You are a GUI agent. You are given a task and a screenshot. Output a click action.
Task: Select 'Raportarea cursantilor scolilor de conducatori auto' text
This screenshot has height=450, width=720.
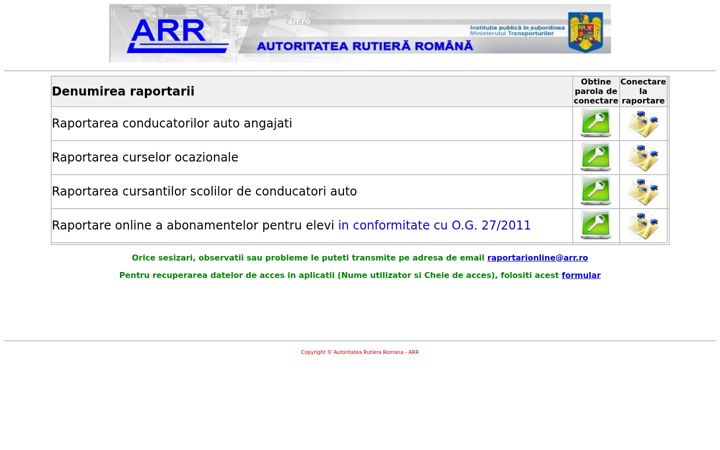pos(204,191)
